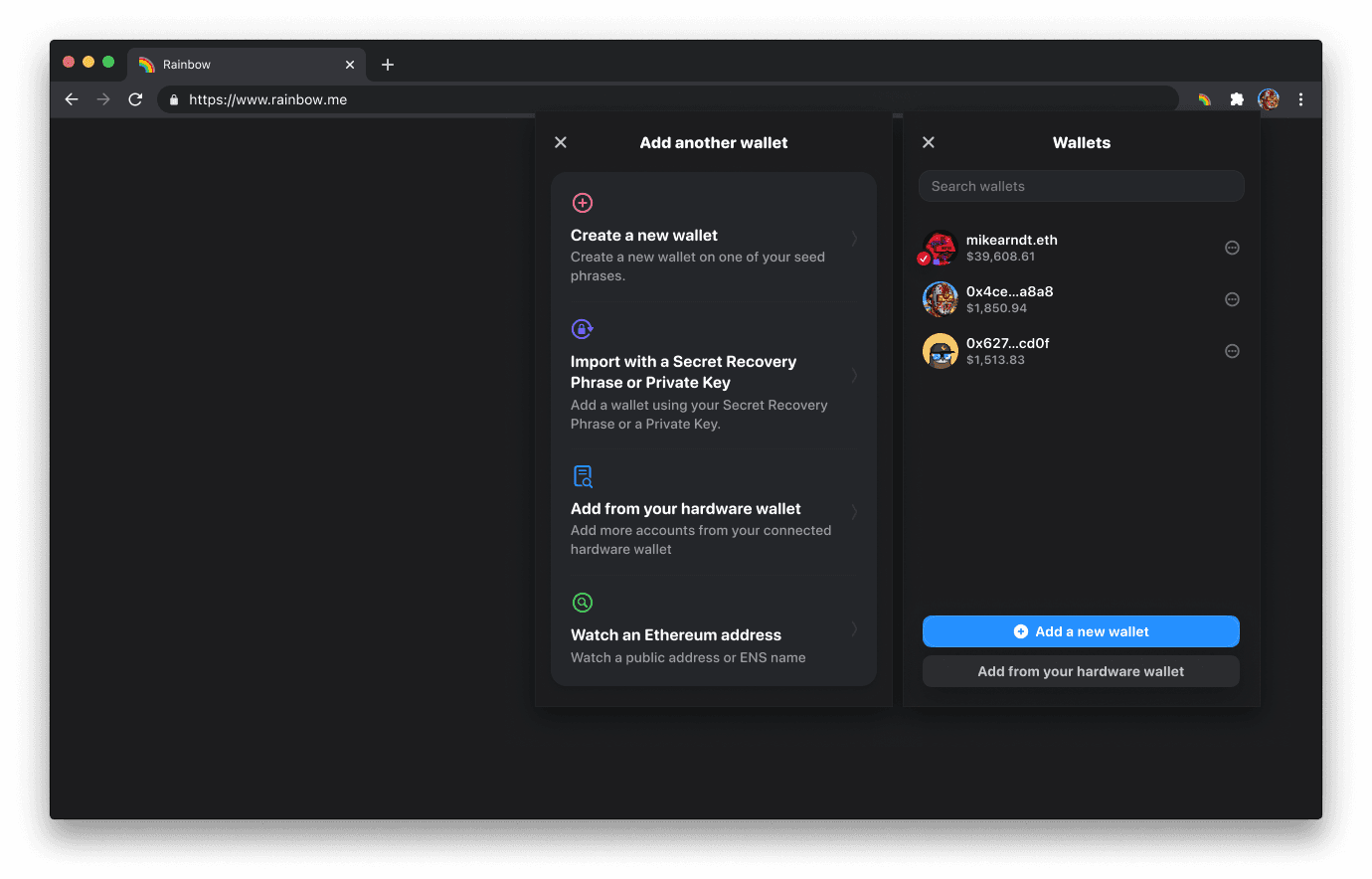This screenshot has height=879, width=1372.
Task: Click the Rainbow extension icon in toolbar
Action: (x=1204, y=99)
